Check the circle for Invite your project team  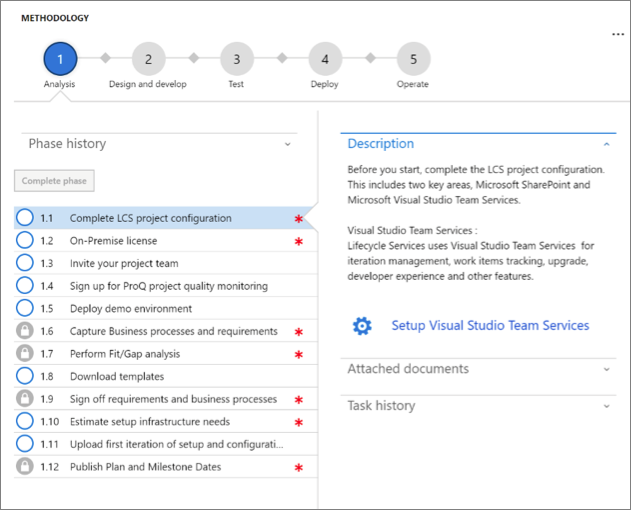pyautogui.click(x=25, y=263)
